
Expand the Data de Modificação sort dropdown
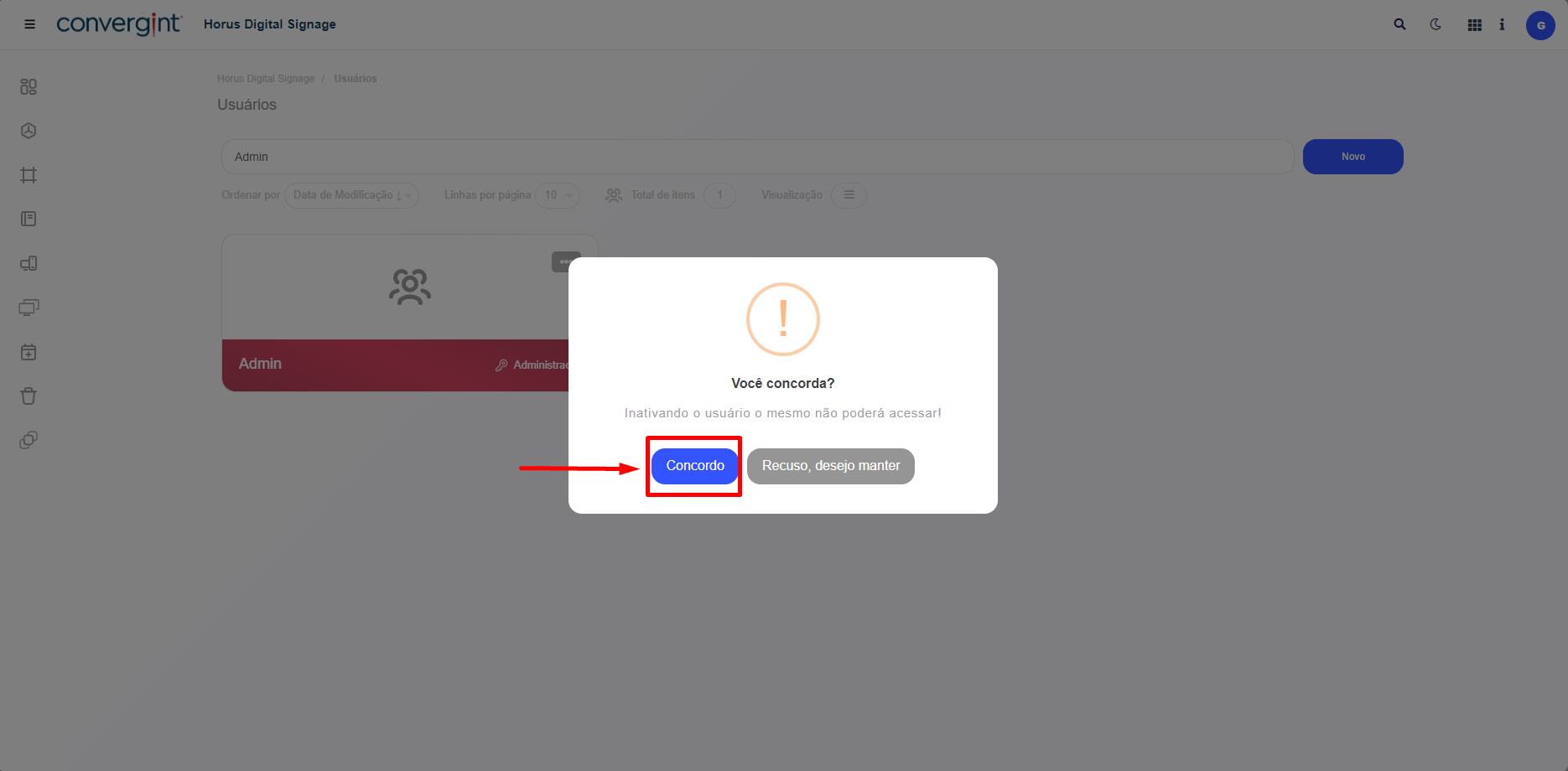352,195
